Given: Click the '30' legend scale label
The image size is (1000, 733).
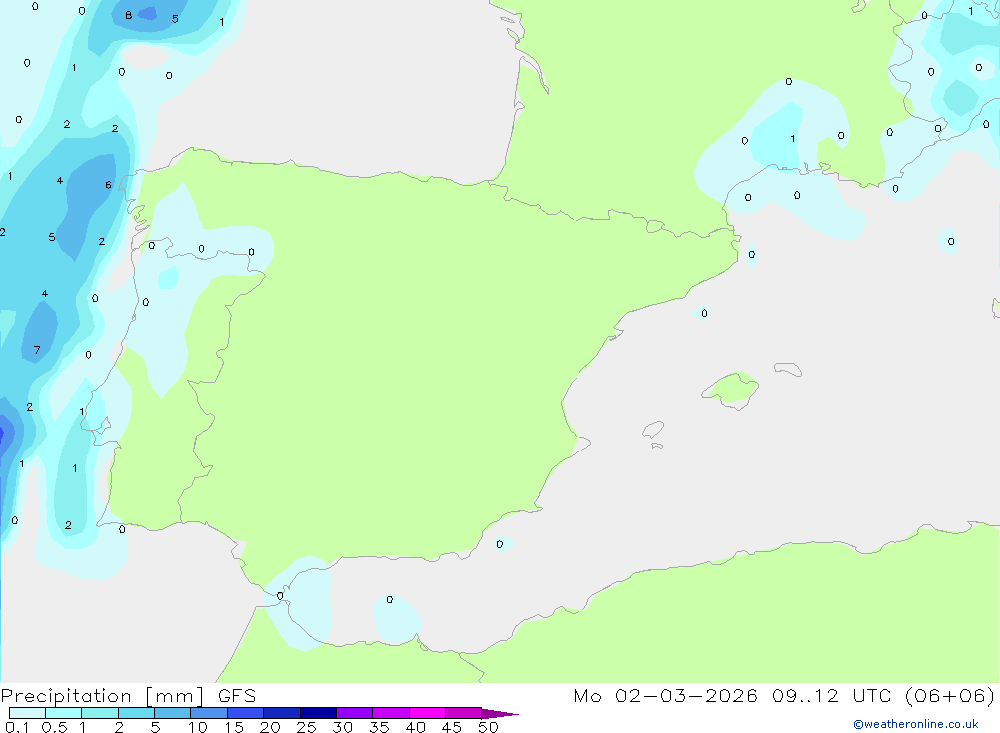Looking at the screenshot, I should pyautogui.click(x=343, y=727).
